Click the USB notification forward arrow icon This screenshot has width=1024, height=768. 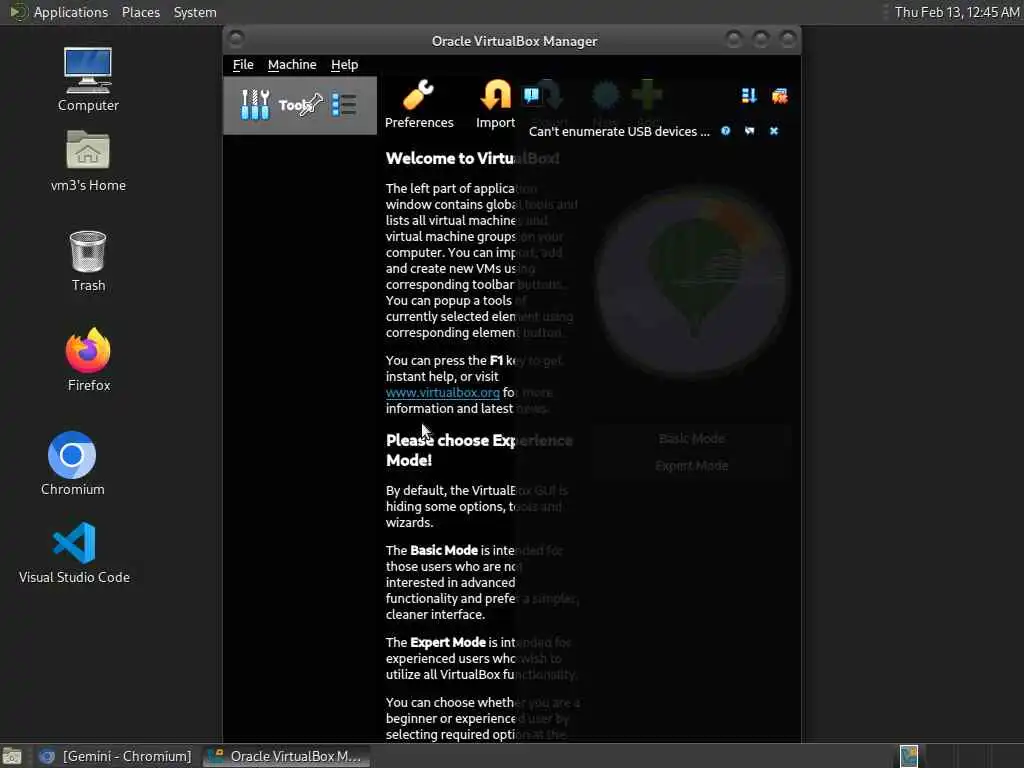(x=750, y=131)
